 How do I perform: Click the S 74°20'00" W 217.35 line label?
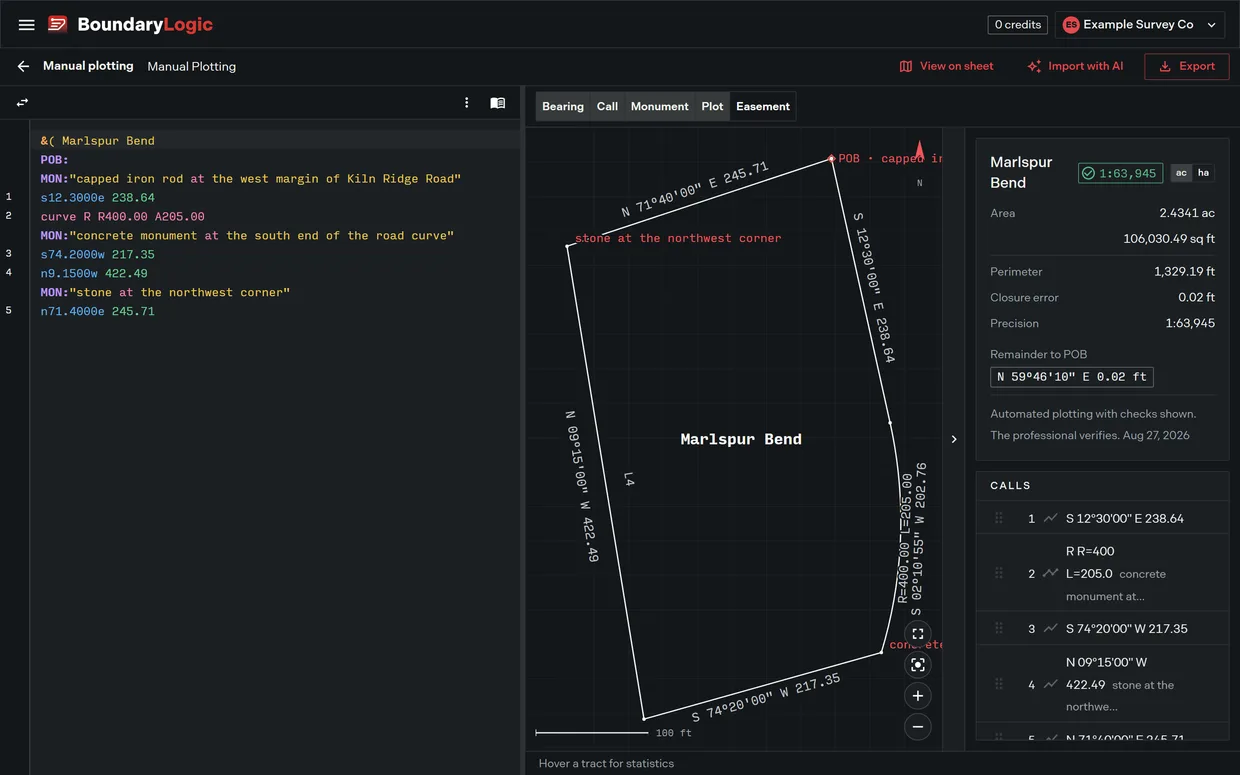[x=766, y=698]
